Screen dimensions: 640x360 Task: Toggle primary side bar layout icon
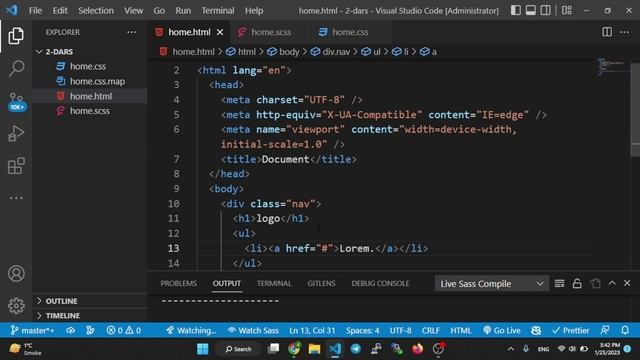[x=516, y=10]
